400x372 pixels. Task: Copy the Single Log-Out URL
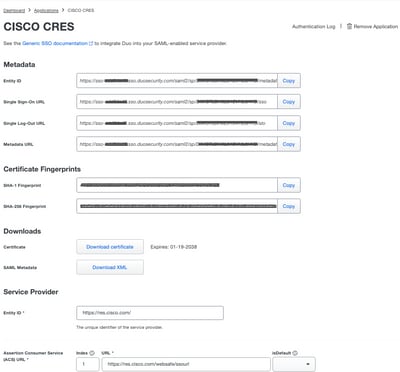(x=289, y=123)
